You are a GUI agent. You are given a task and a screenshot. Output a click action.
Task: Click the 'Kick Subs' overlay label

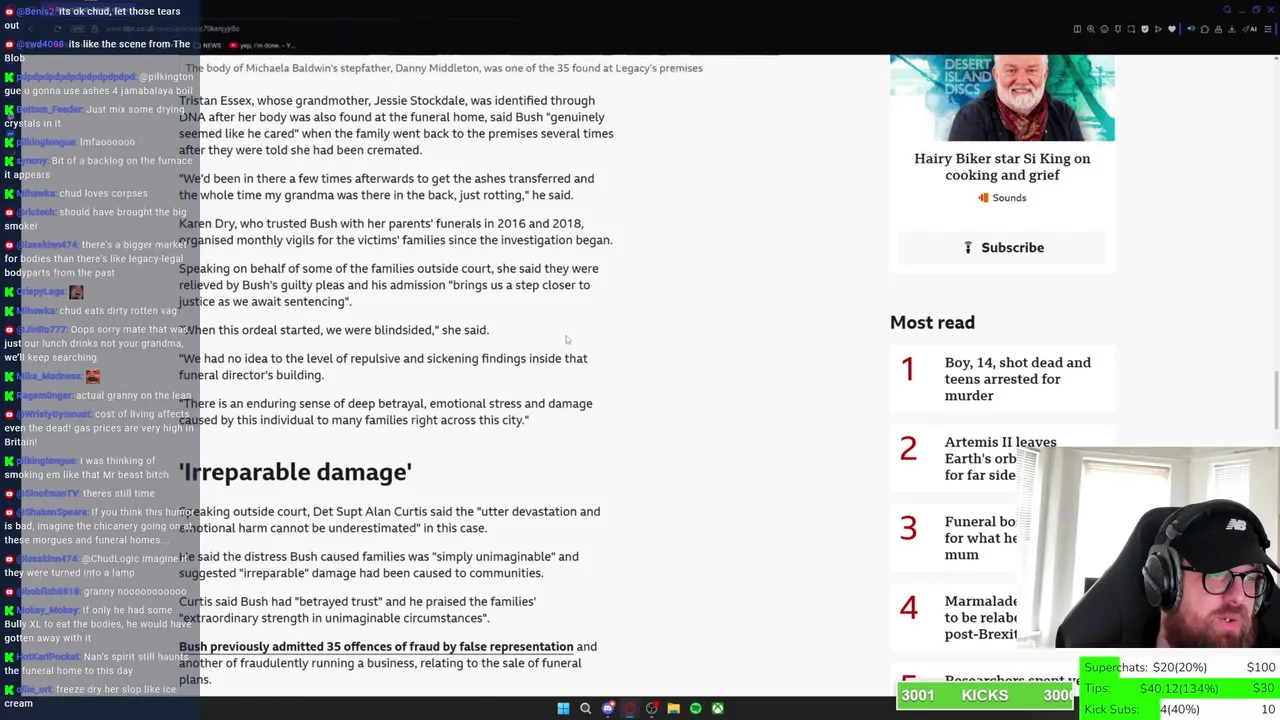[x=1111, y=709]
